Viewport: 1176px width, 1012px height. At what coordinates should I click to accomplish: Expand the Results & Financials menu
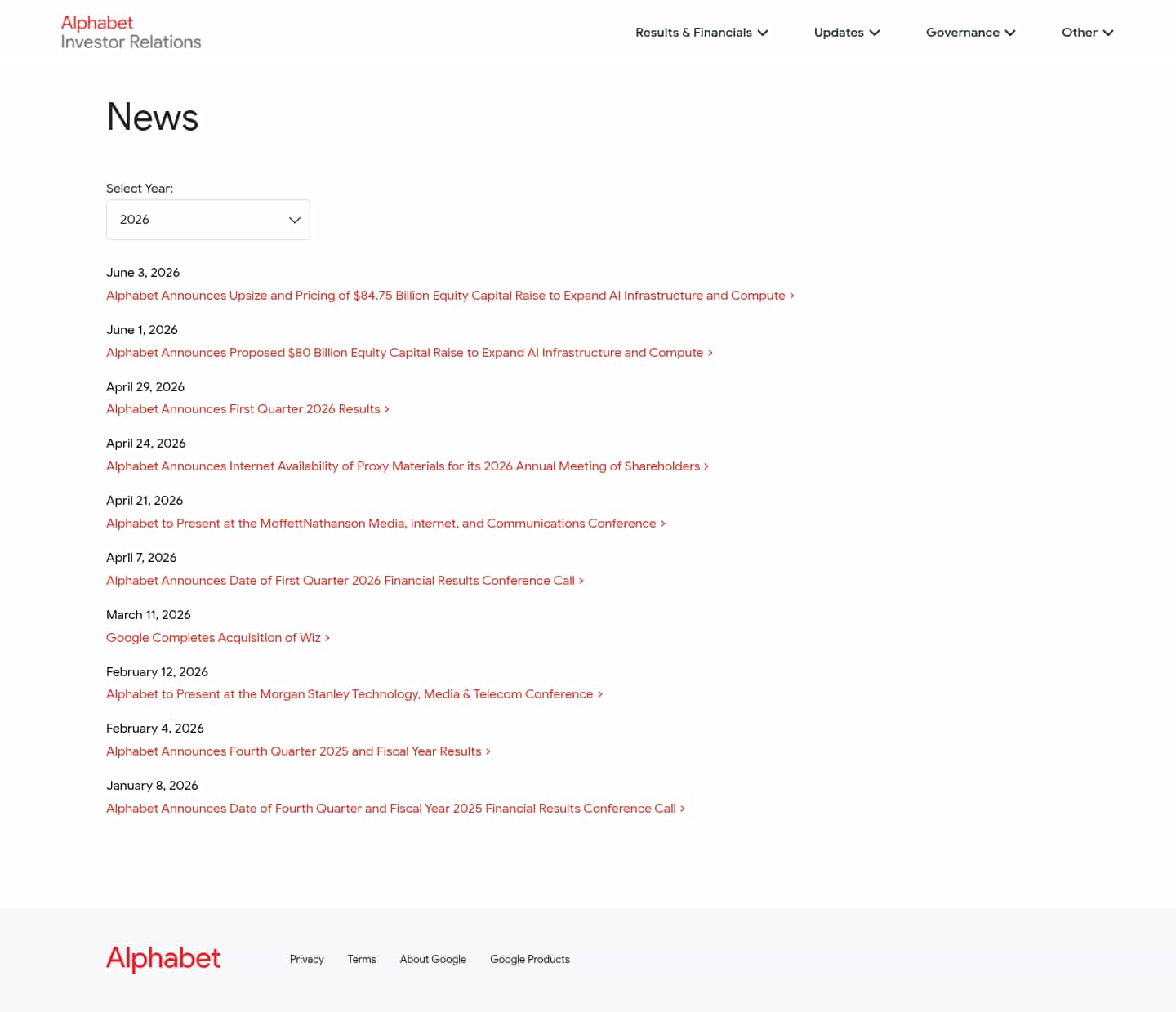(702, 33)
